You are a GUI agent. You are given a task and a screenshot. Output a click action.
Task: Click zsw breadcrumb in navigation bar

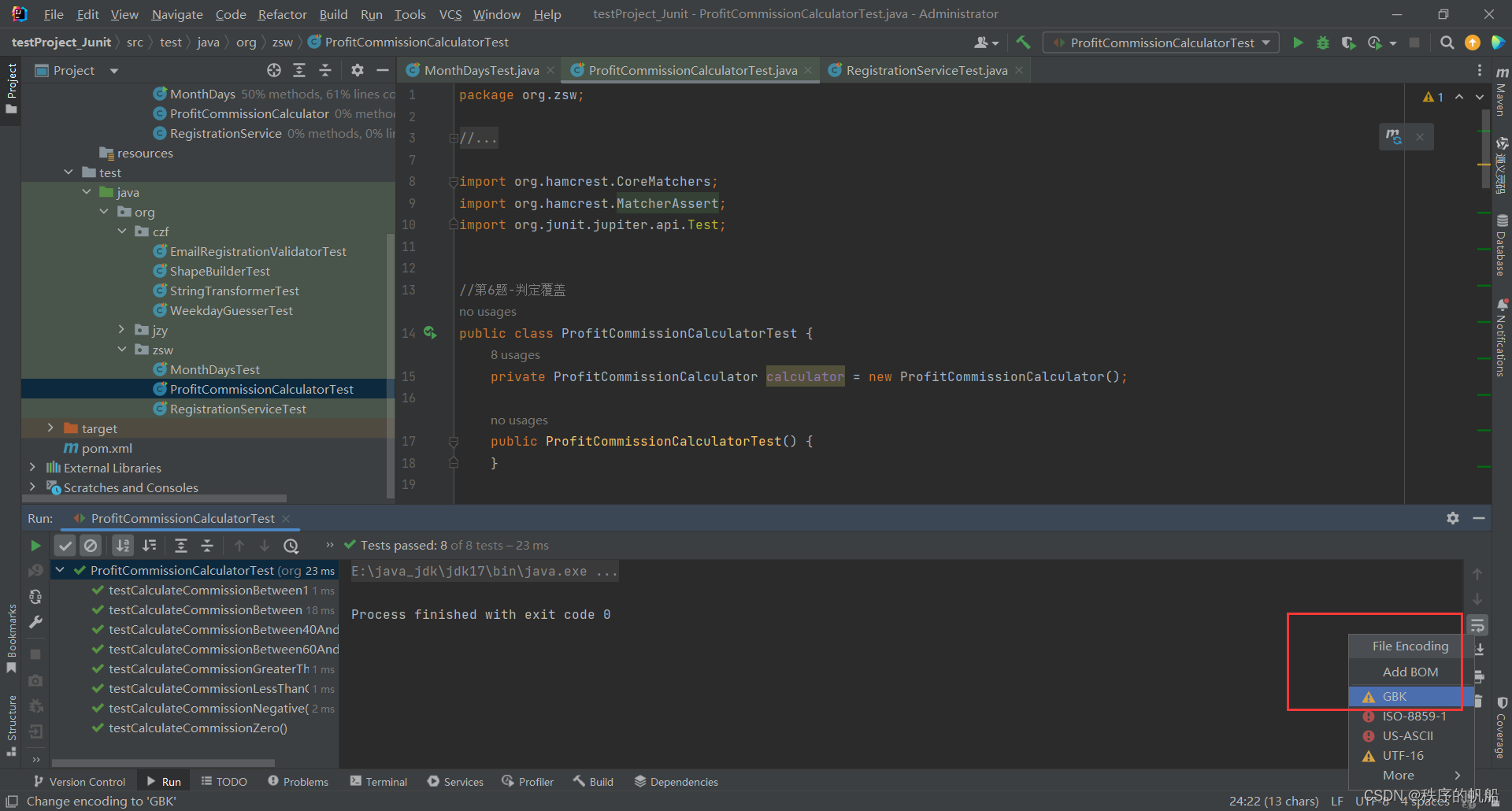pyautogui.click(x=283, y=43)
